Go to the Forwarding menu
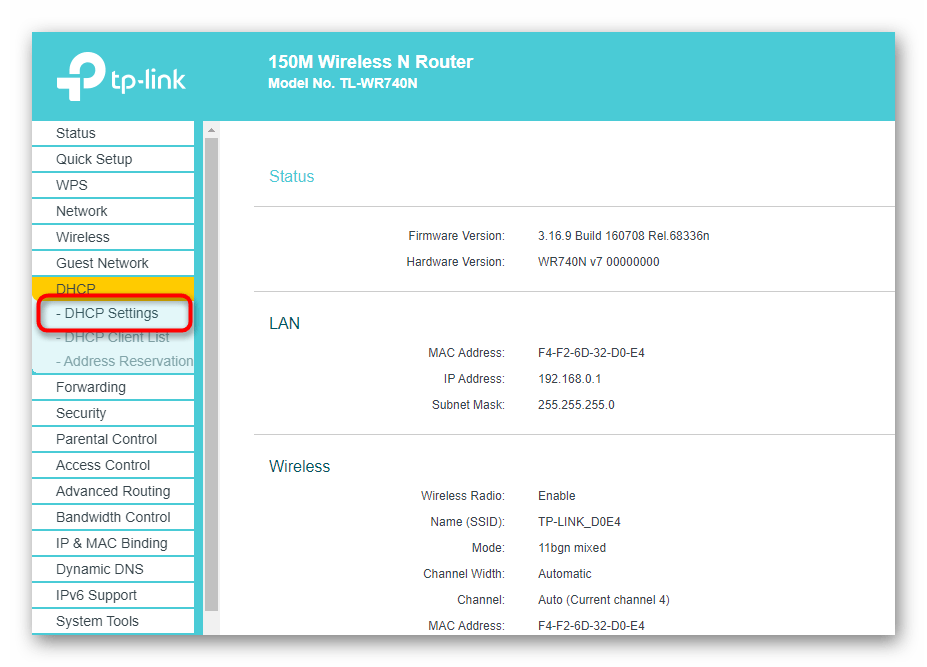This screenshot has height=667, width=927. point(91,387)
